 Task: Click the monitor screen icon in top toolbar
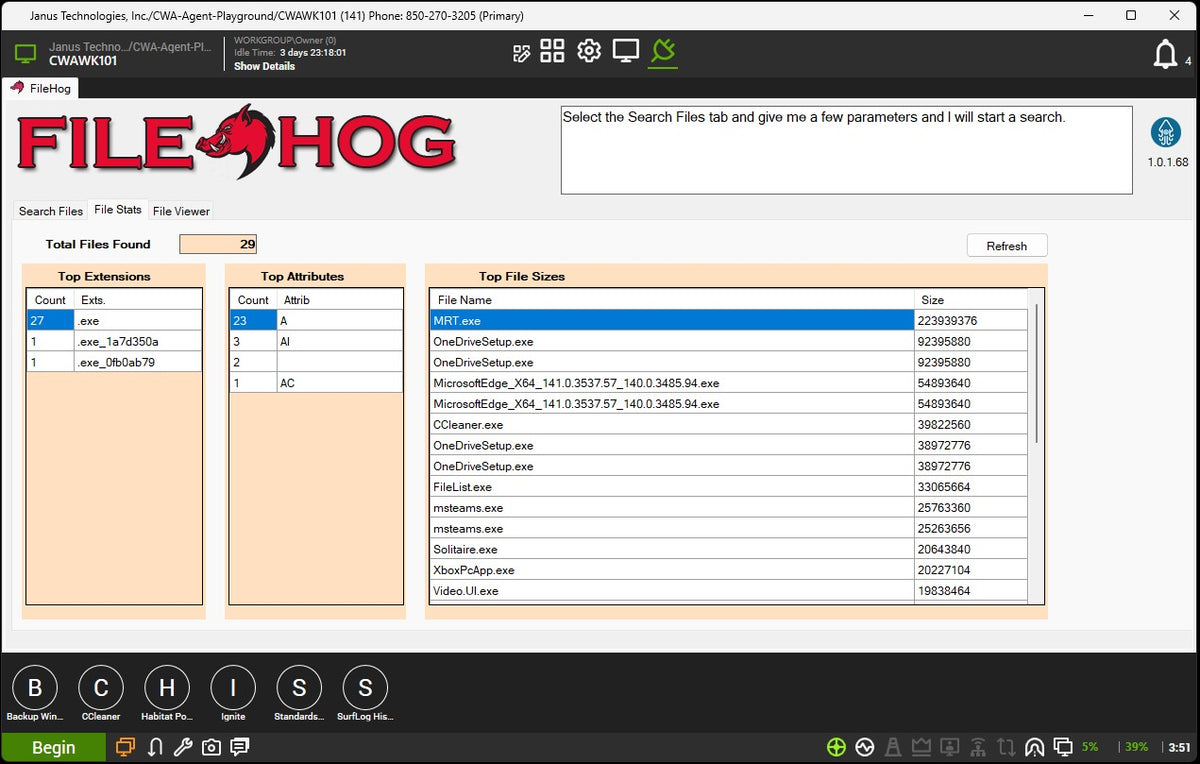click(x=626, y=51)
